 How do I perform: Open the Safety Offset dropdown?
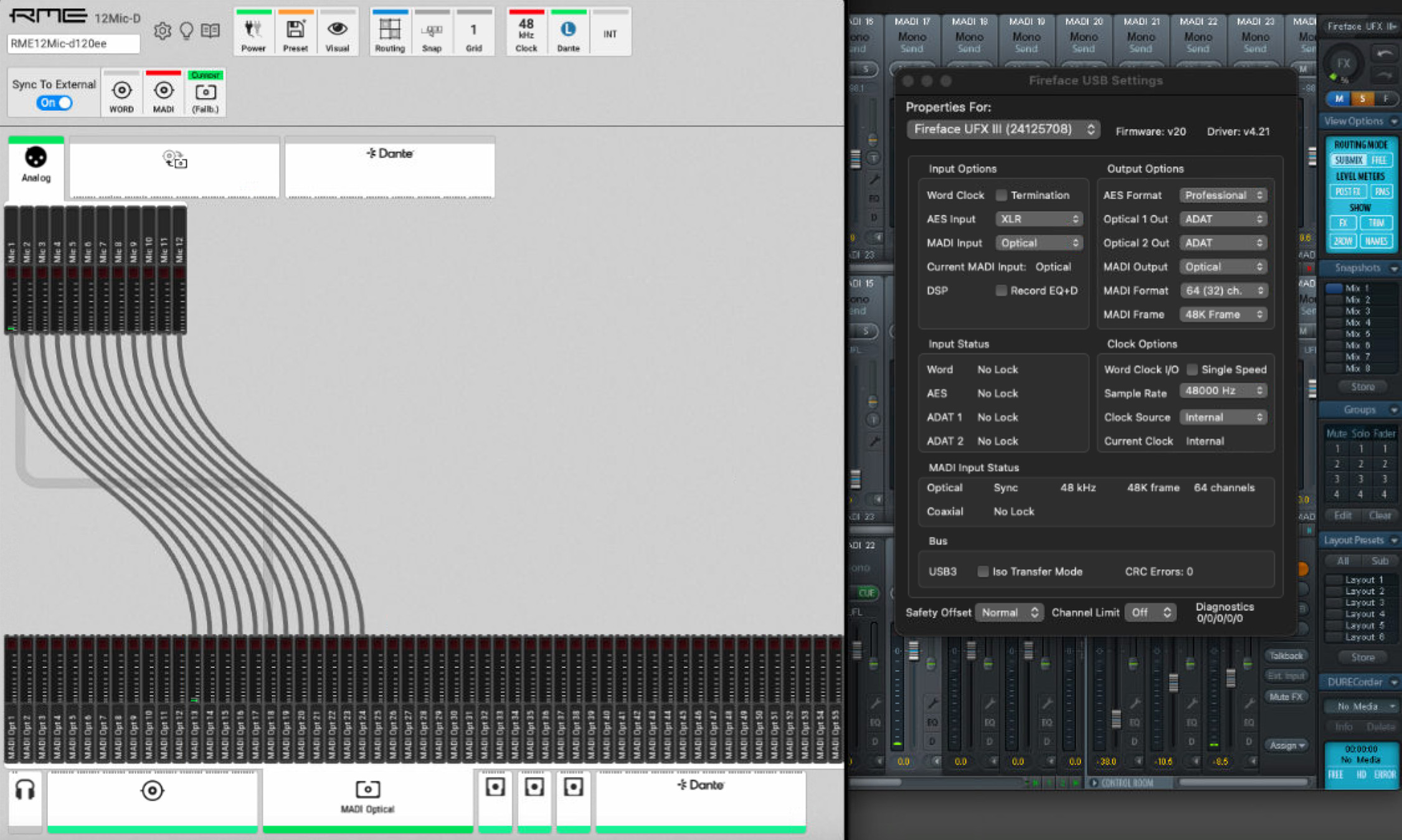pyautogui.click(x=1009, y=613)
